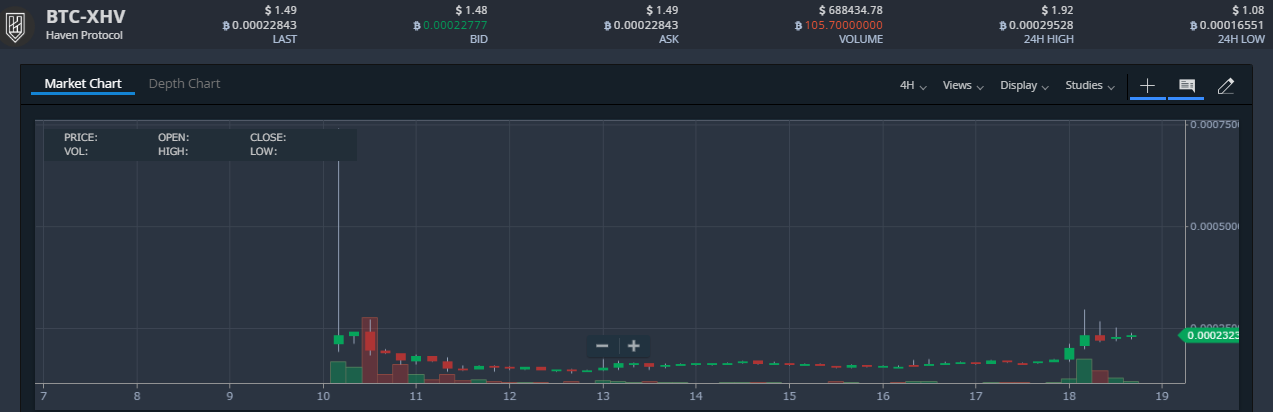Expand the Views dropdown menu
The height and width of the screenshot is (412, 1273).
[963, 86]
